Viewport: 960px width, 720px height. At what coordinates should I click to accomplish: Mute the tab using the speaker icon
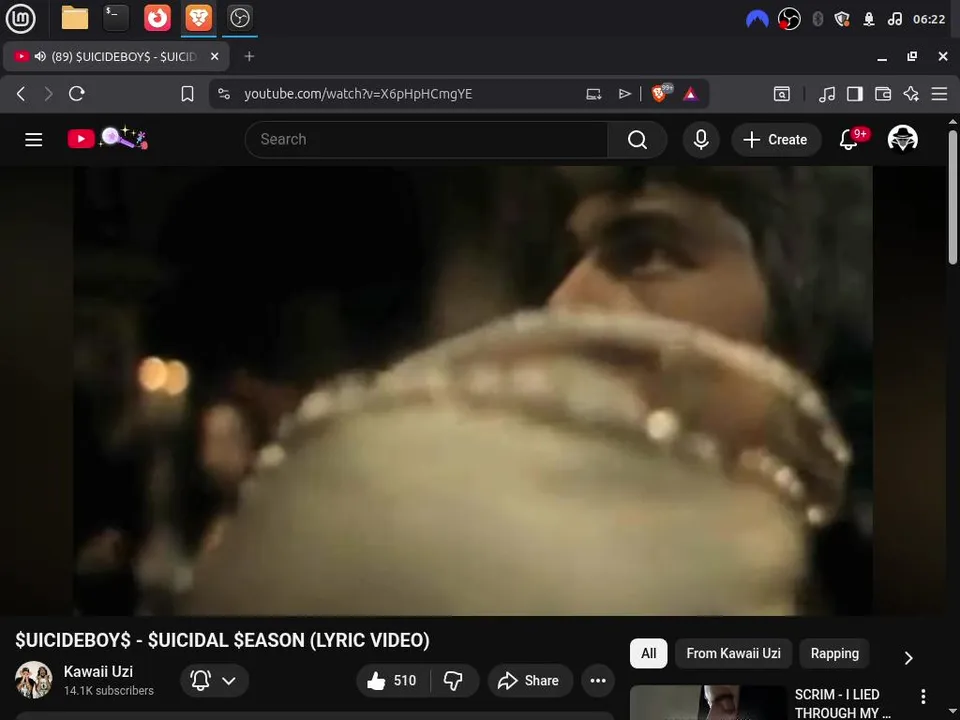point(40,56)
